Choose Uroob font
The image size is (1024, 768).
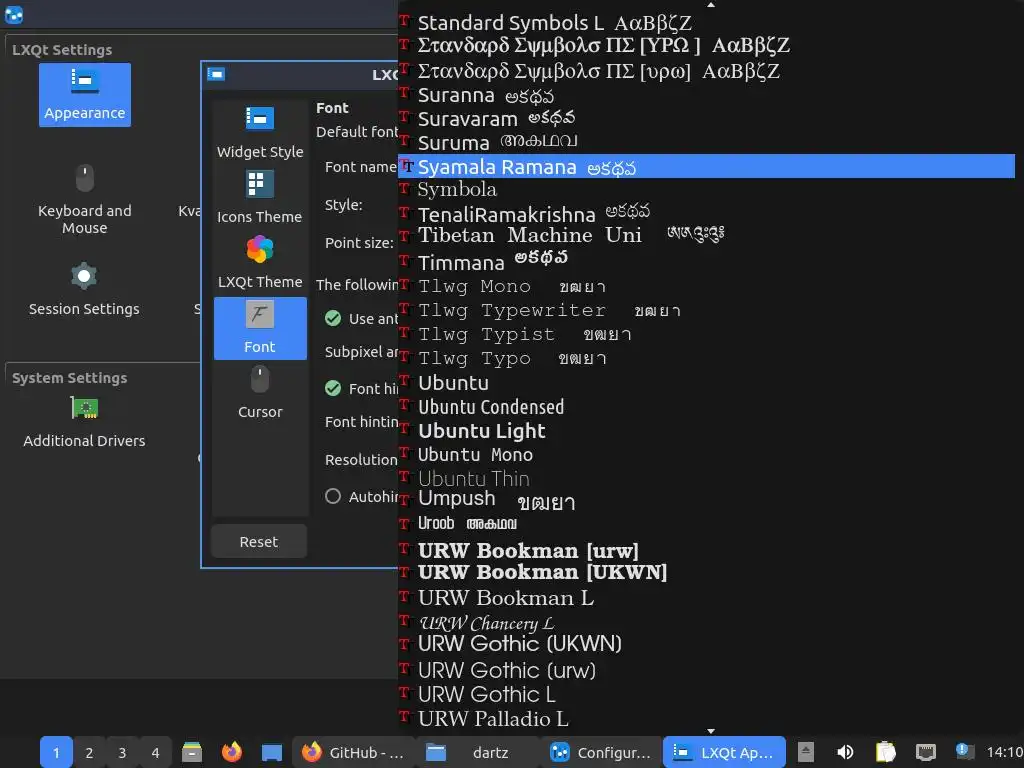coord(706,524)
